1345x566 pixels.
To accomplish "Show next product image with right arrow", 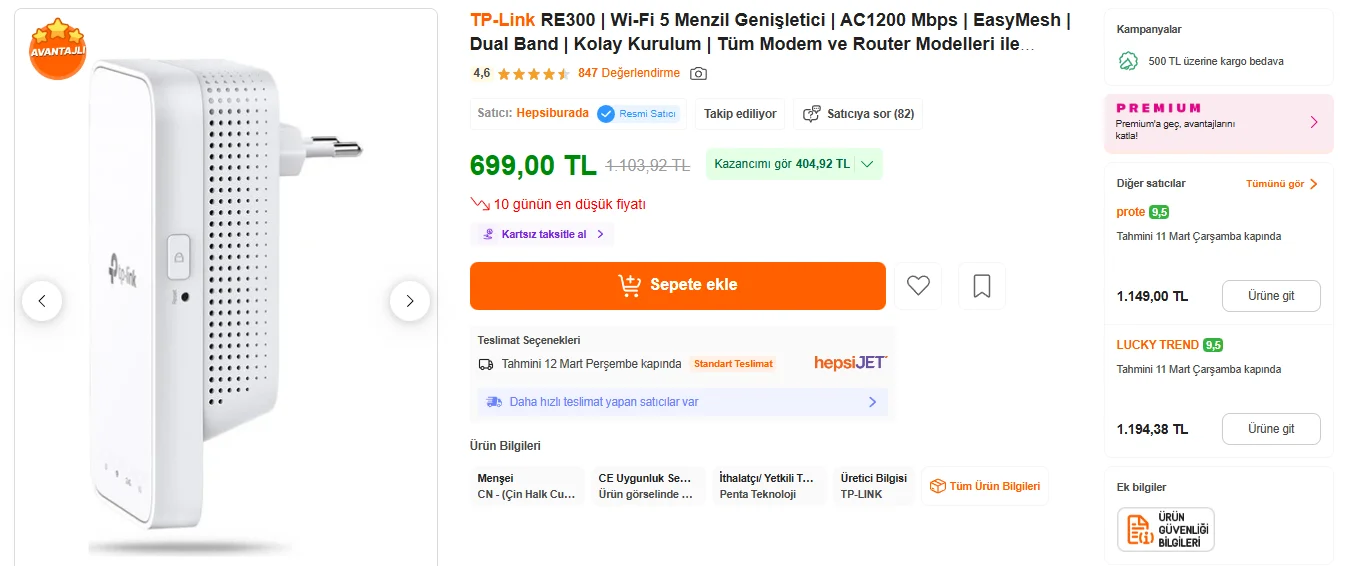I will pyautogui.click(x=409, y=300).
